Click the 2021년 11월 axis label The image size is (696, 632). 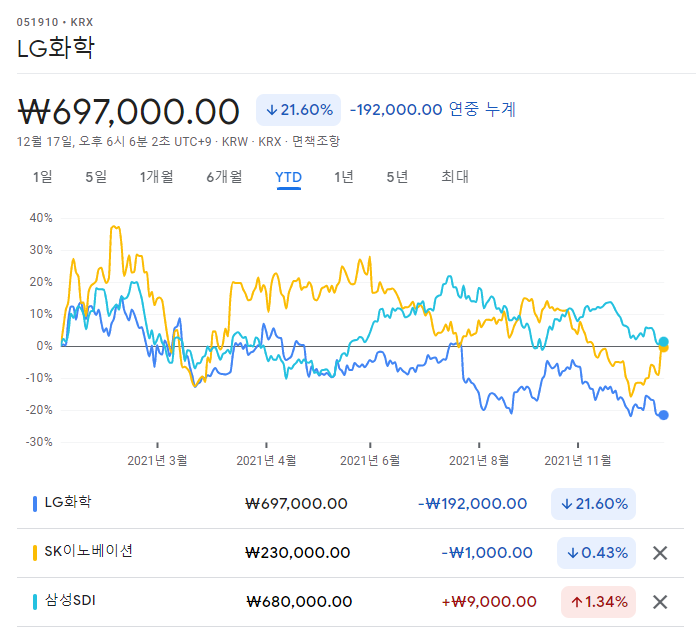[578, 461]
